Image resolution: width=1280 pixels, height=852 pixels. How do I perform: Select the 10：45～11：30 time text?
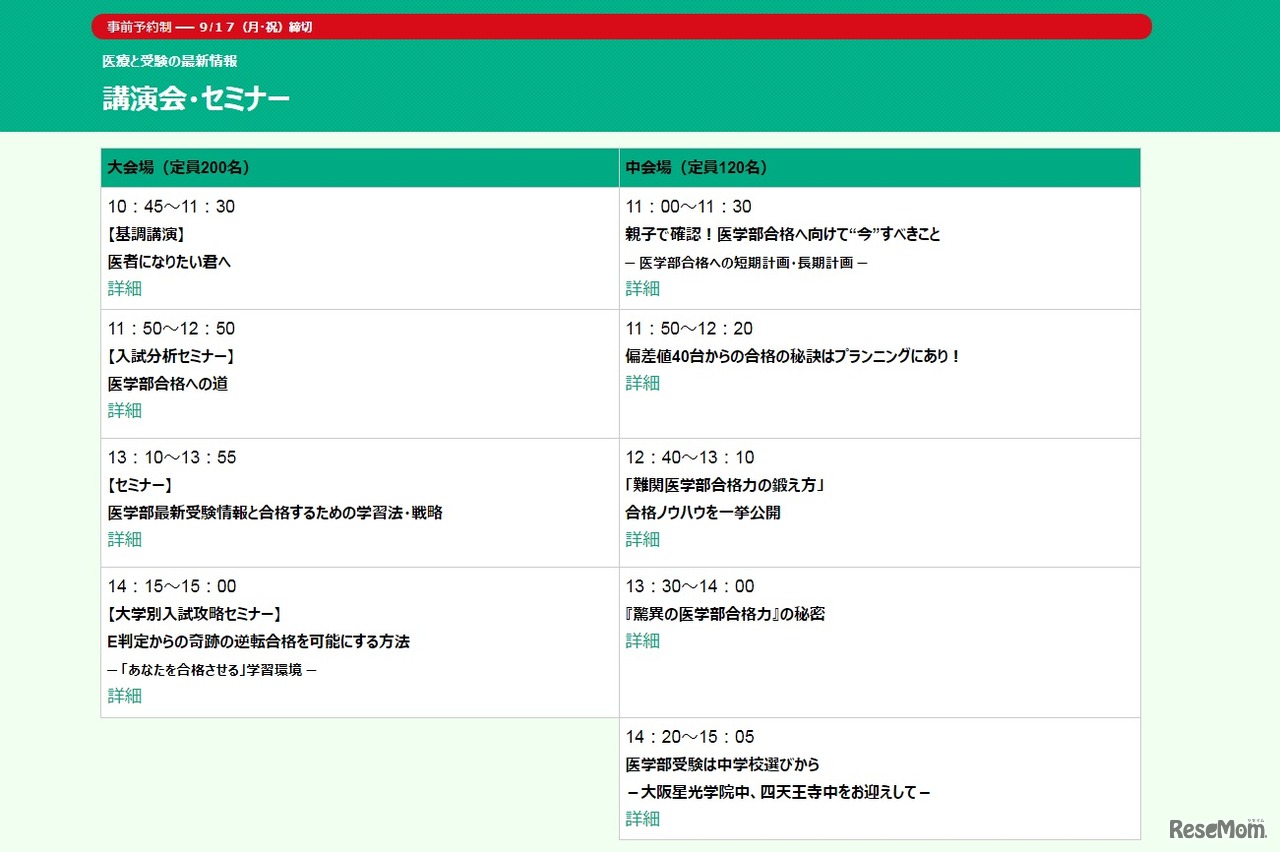(x=172, y=207)
